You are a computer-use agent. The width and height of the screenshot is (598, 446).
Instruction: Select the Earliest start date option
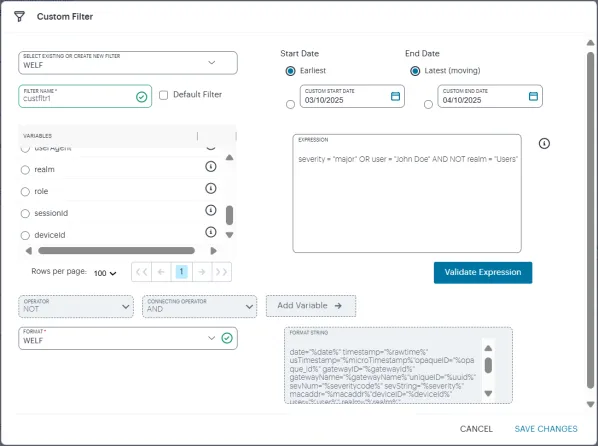point(290,71)
